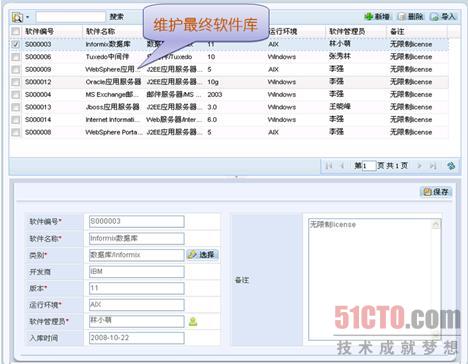
Task: Sort by 软件名称 column header
Action: point(101,32)
